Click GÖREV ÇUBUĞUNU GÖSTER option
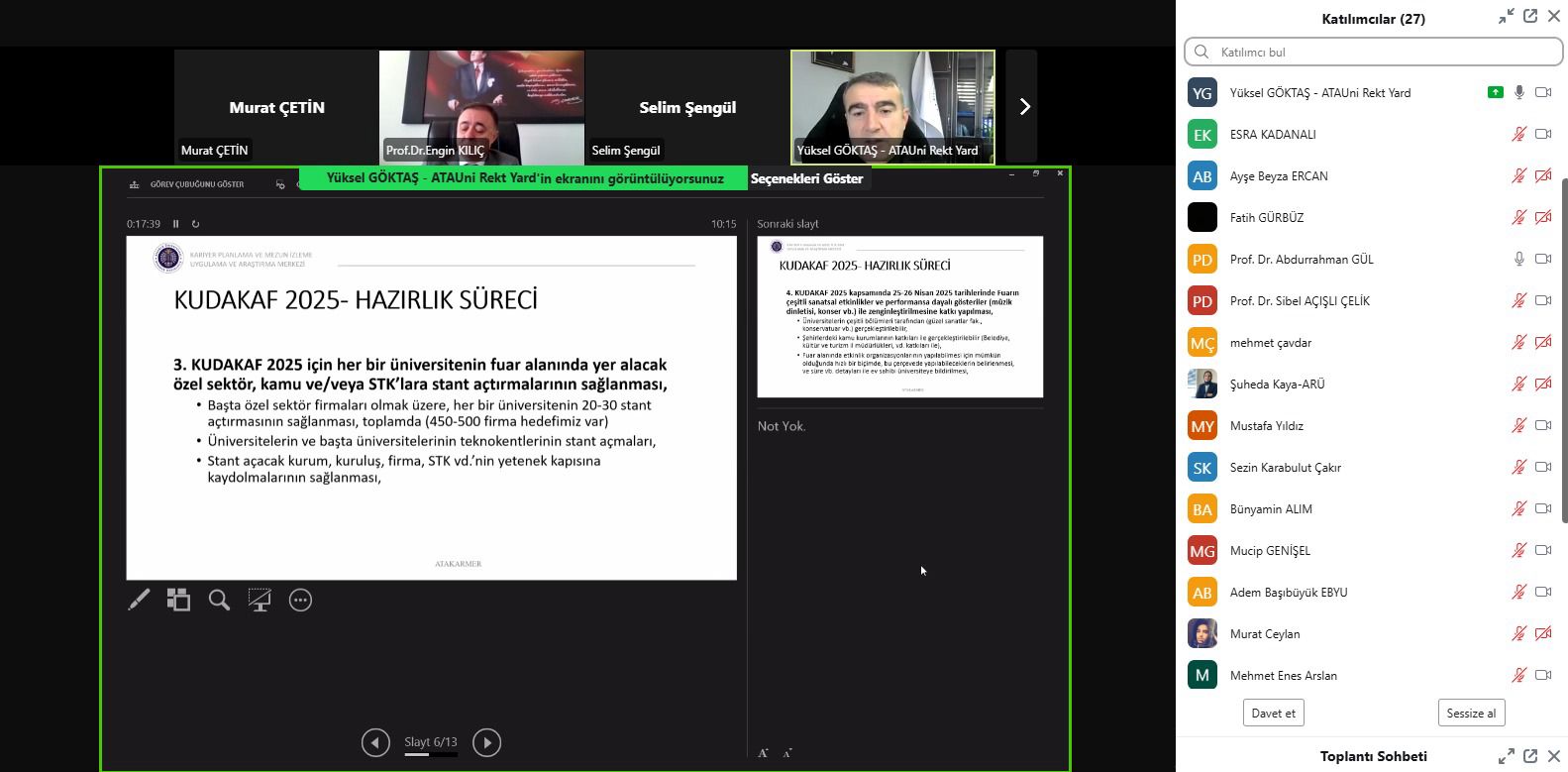 pyautogui.click(x=196, y=184)
